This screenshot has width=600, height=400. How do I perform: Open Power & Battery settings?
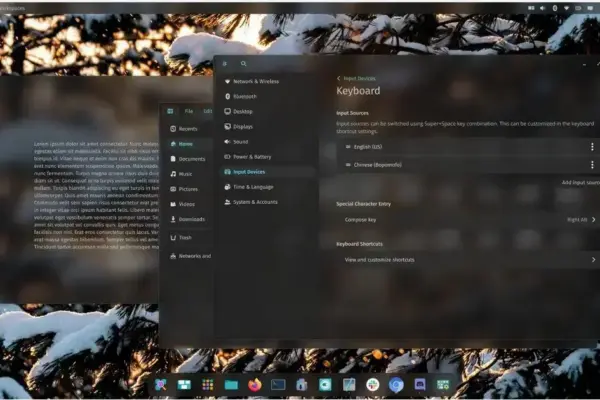click(267, 157)
